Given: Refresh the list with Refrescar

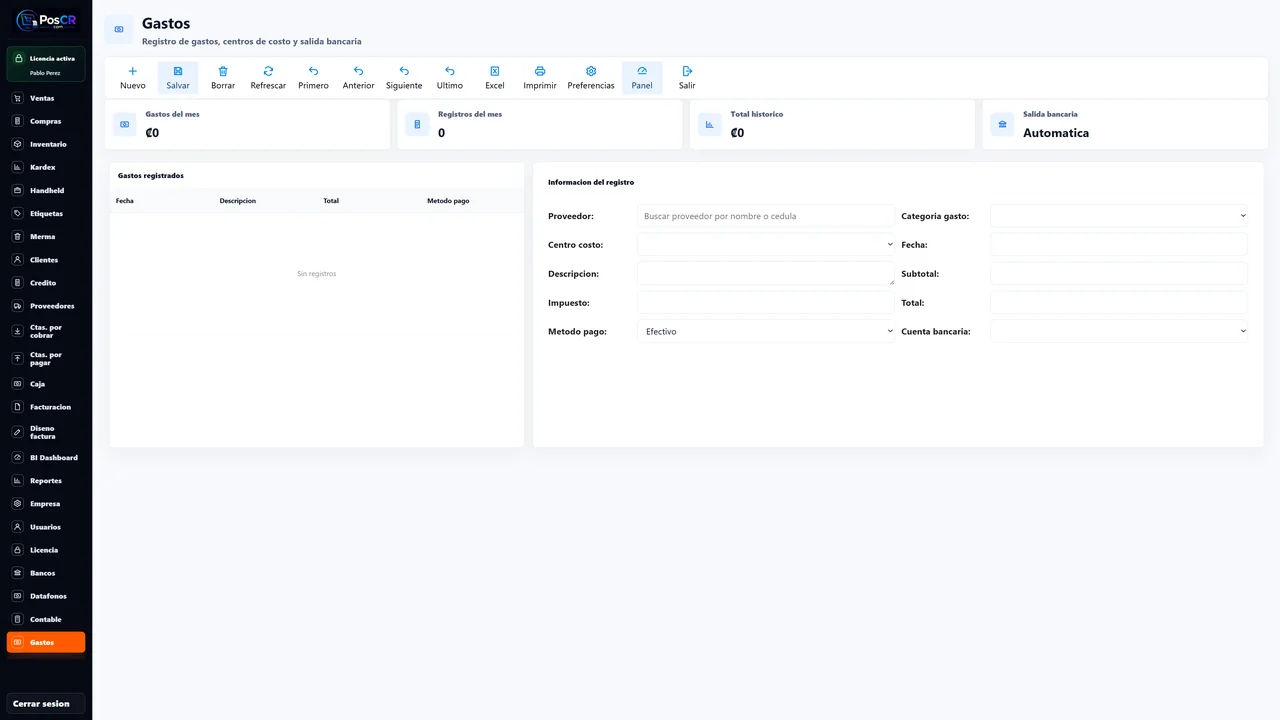Looking at the screenshot, I should pyautogui.click(x=268, y=78).
